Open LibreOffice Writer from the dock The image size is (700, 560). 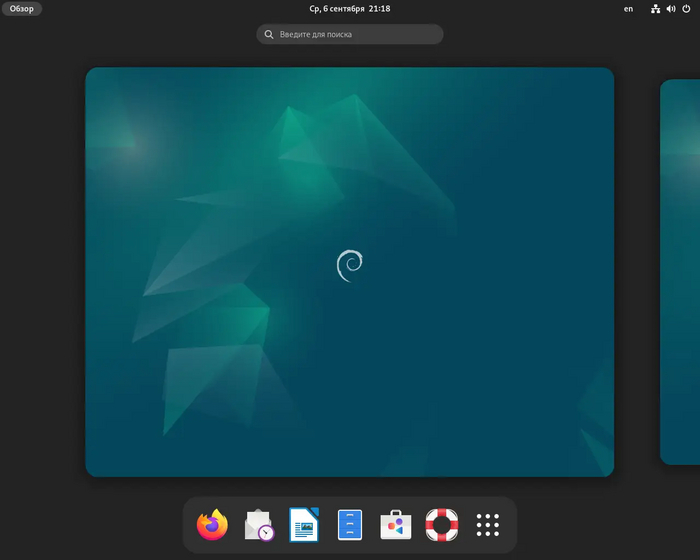click(304, 525)
